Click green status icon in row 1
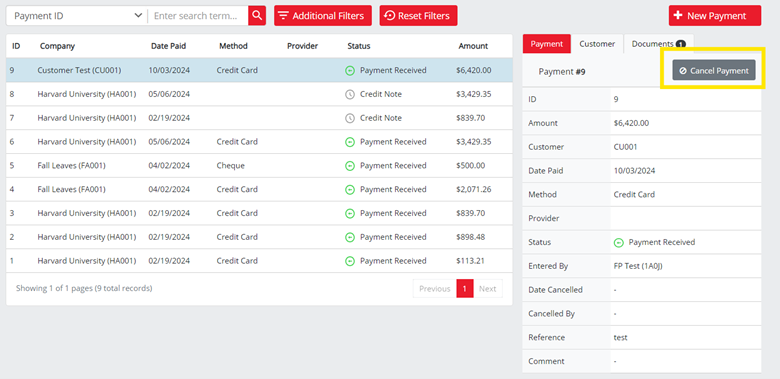The width and height of the screenshot is (780, 379). (x=350, y=261)
